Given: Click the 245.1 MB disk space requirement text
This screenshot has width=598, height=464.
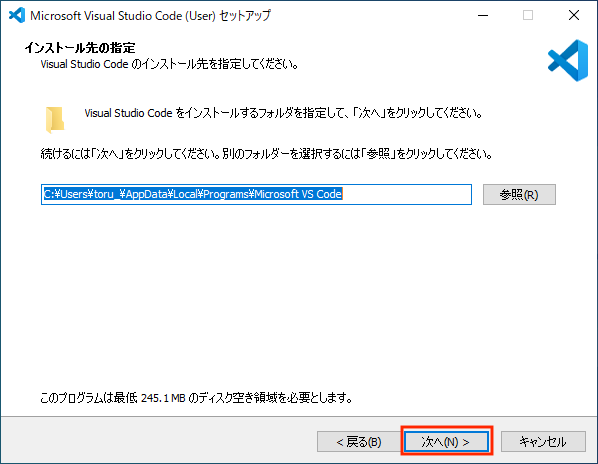Looking at the screenshot, I should coord(196,398).
